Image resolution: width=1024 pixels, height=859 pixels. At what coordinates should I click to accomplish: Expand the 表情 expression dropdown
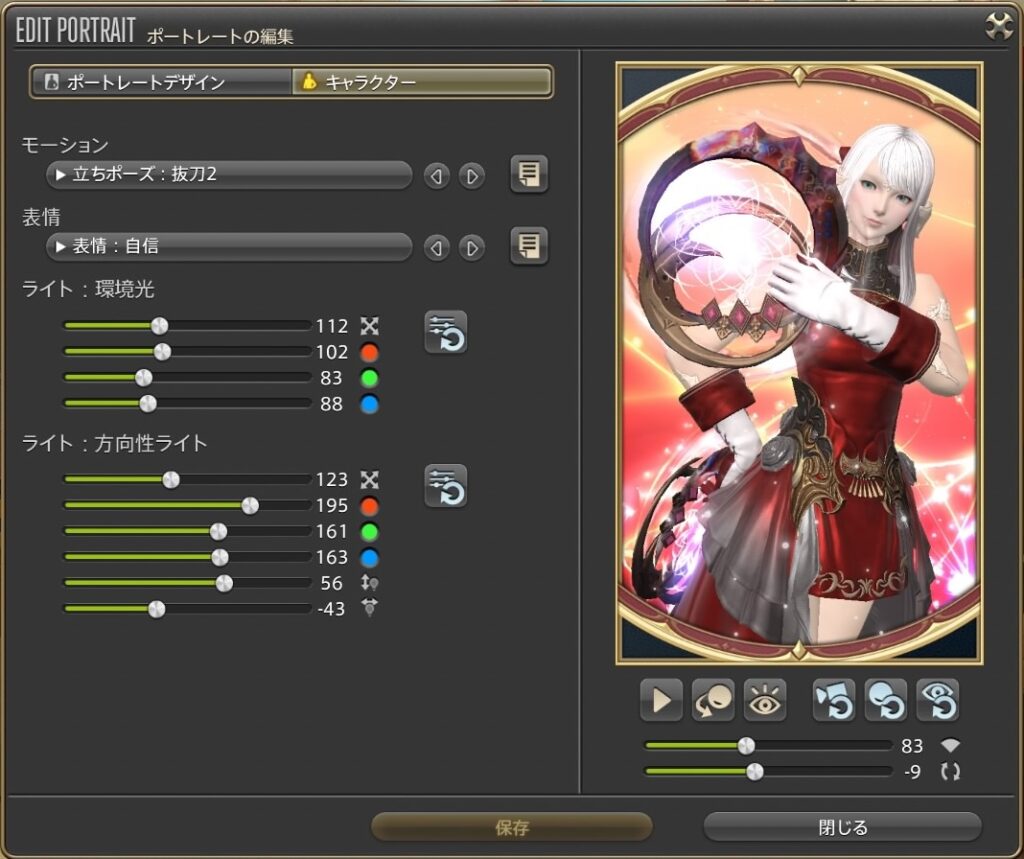coord(229,245)
